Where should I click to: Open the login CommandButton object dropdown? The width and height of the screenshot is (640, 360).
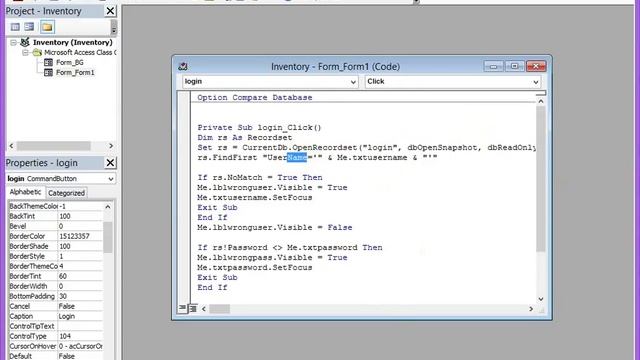111,179
